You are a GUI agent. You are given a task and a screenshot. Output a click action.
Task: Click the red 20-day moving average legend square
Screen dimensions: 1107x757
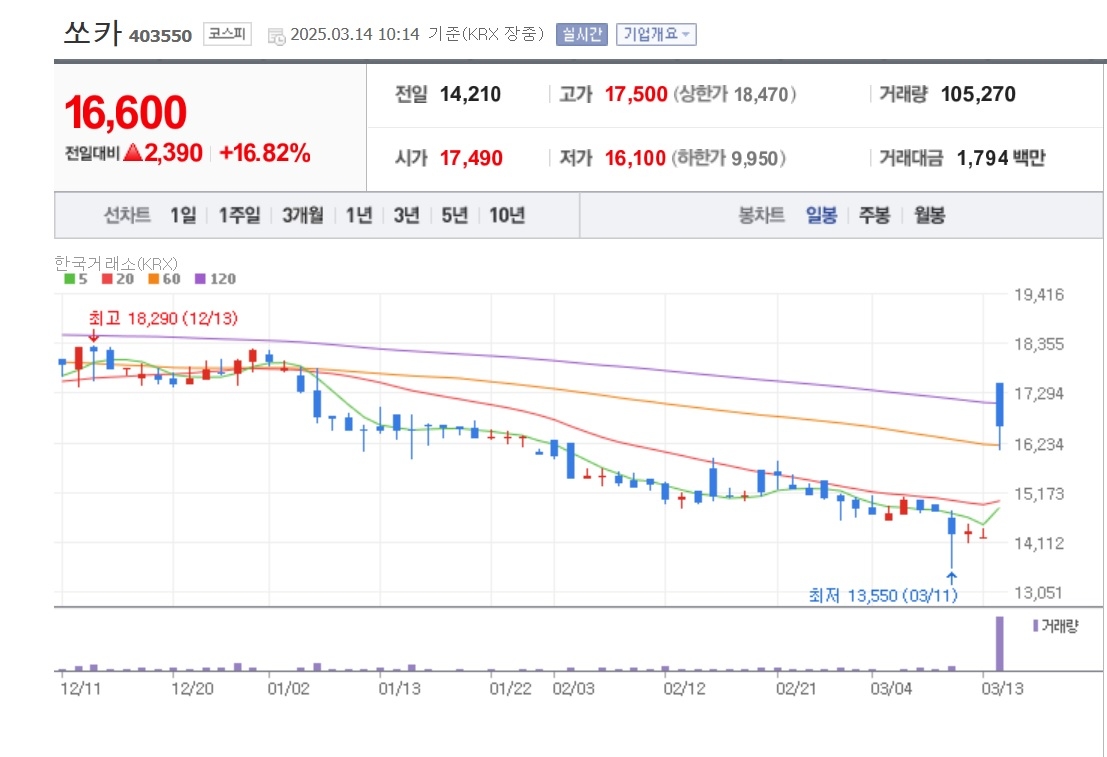[x=107, y=279]
